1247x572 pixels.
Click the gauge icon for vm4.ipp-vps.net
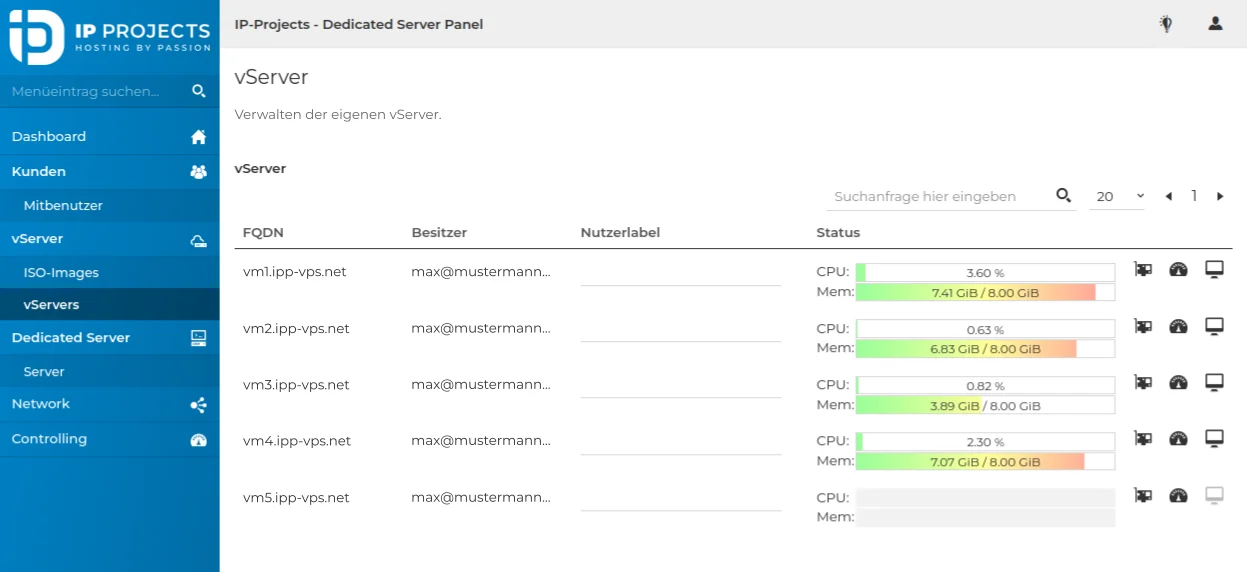click(x=1178, y=438)
